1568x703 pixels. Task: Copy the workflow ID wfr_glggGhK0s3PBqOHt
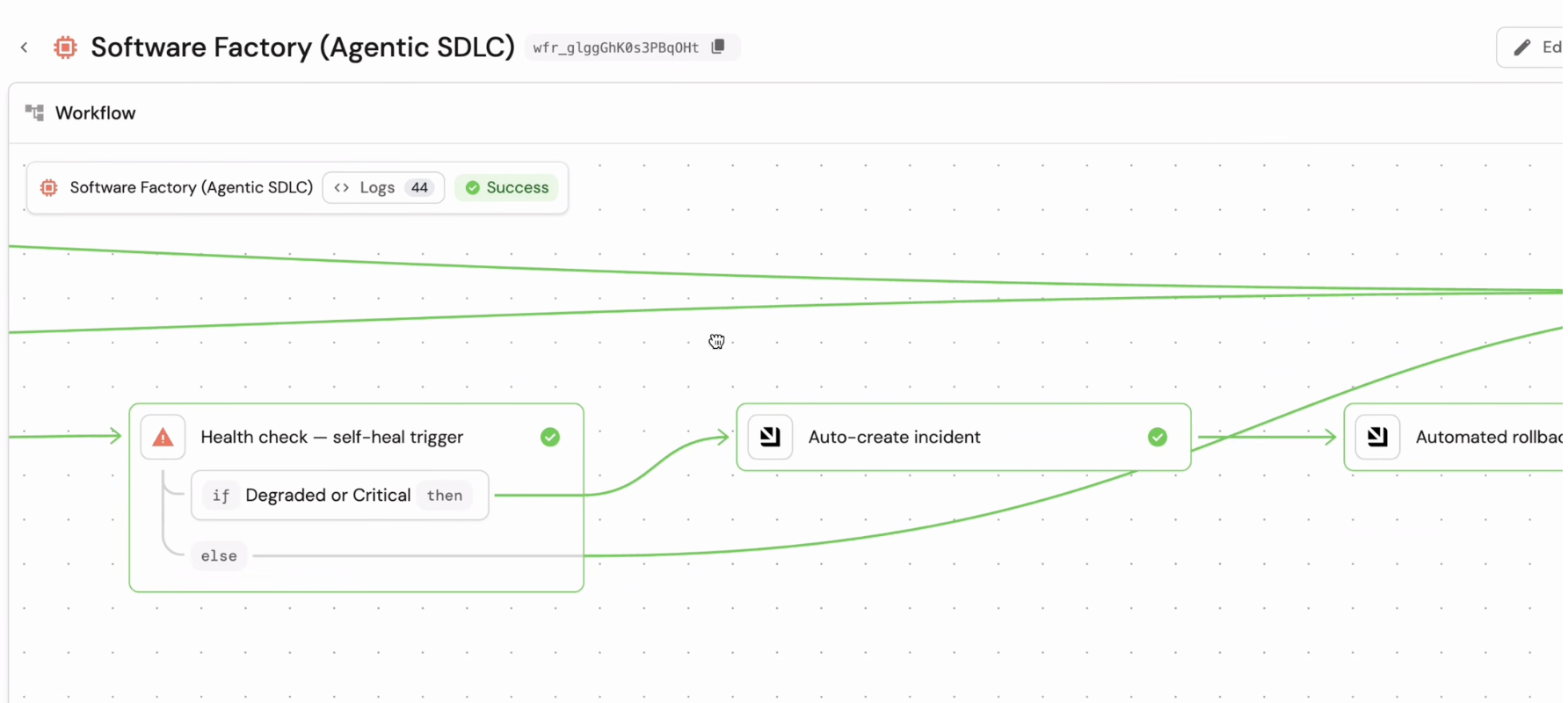coord(718,47)
